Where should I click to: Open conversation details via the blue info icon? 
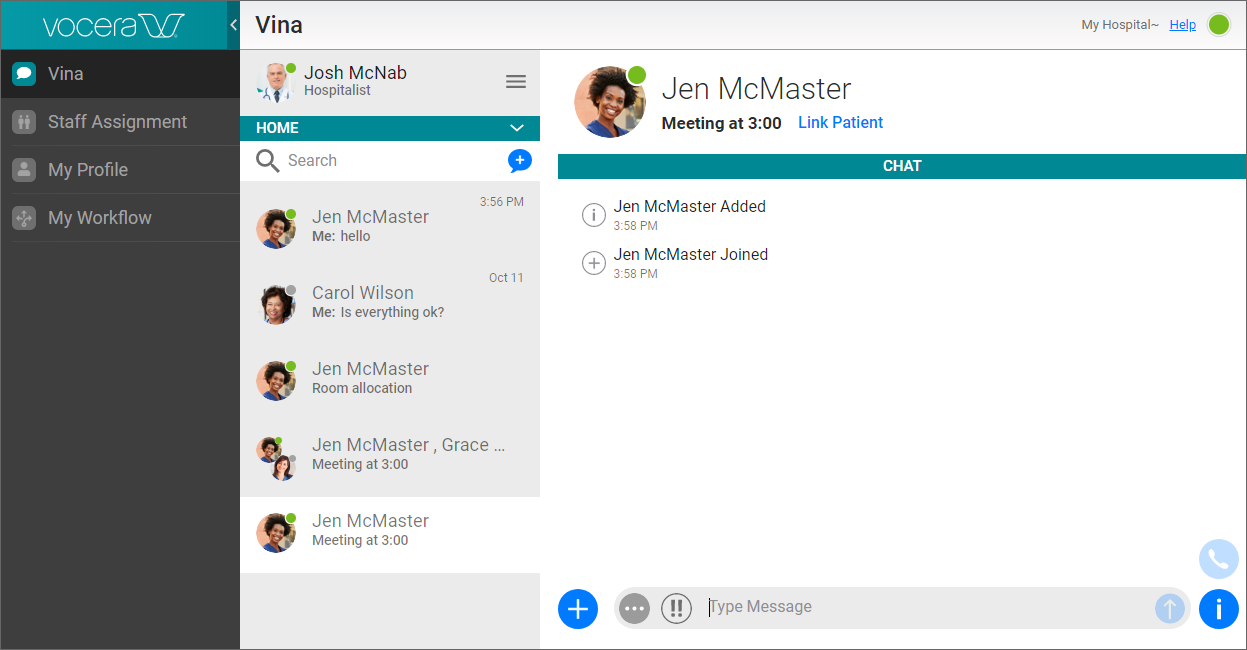tap(1218, 608)
